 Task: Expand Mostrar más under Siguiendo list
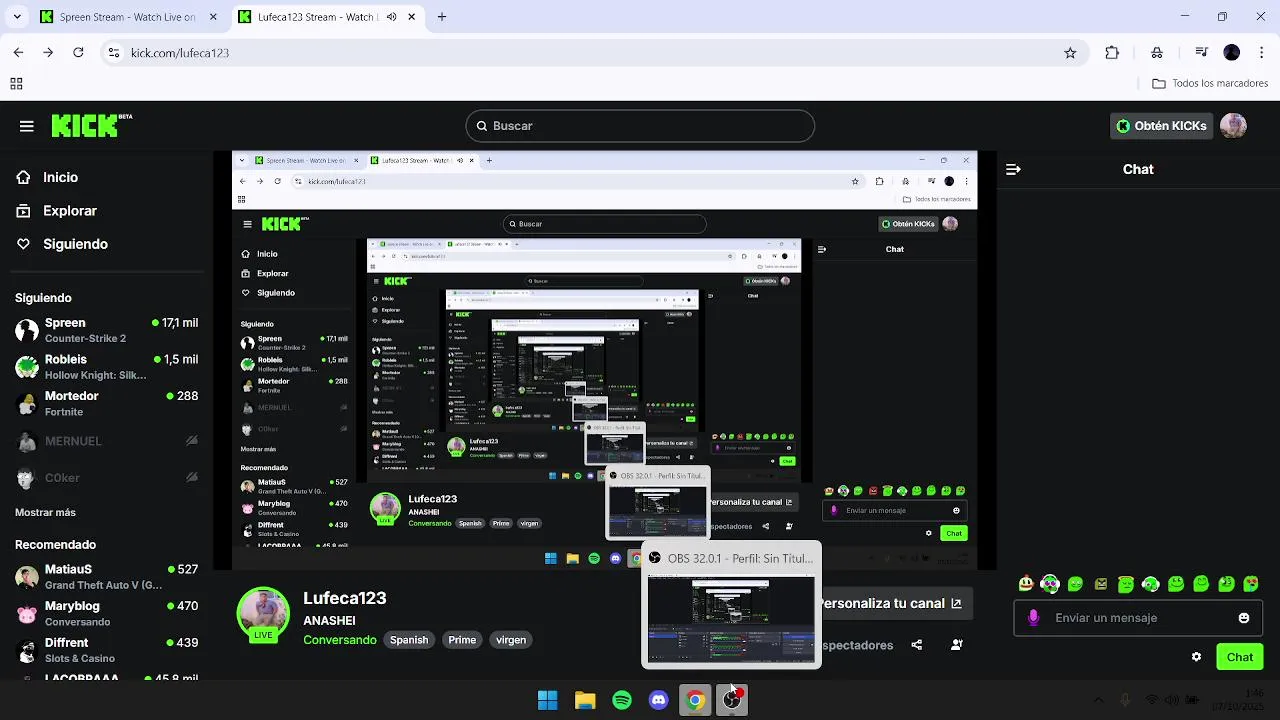[x=45, y=512]
